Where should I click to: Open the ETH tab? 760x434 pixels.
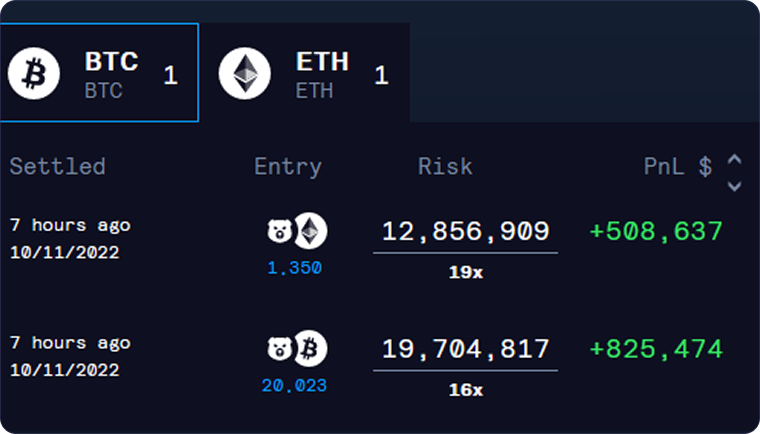305,73
